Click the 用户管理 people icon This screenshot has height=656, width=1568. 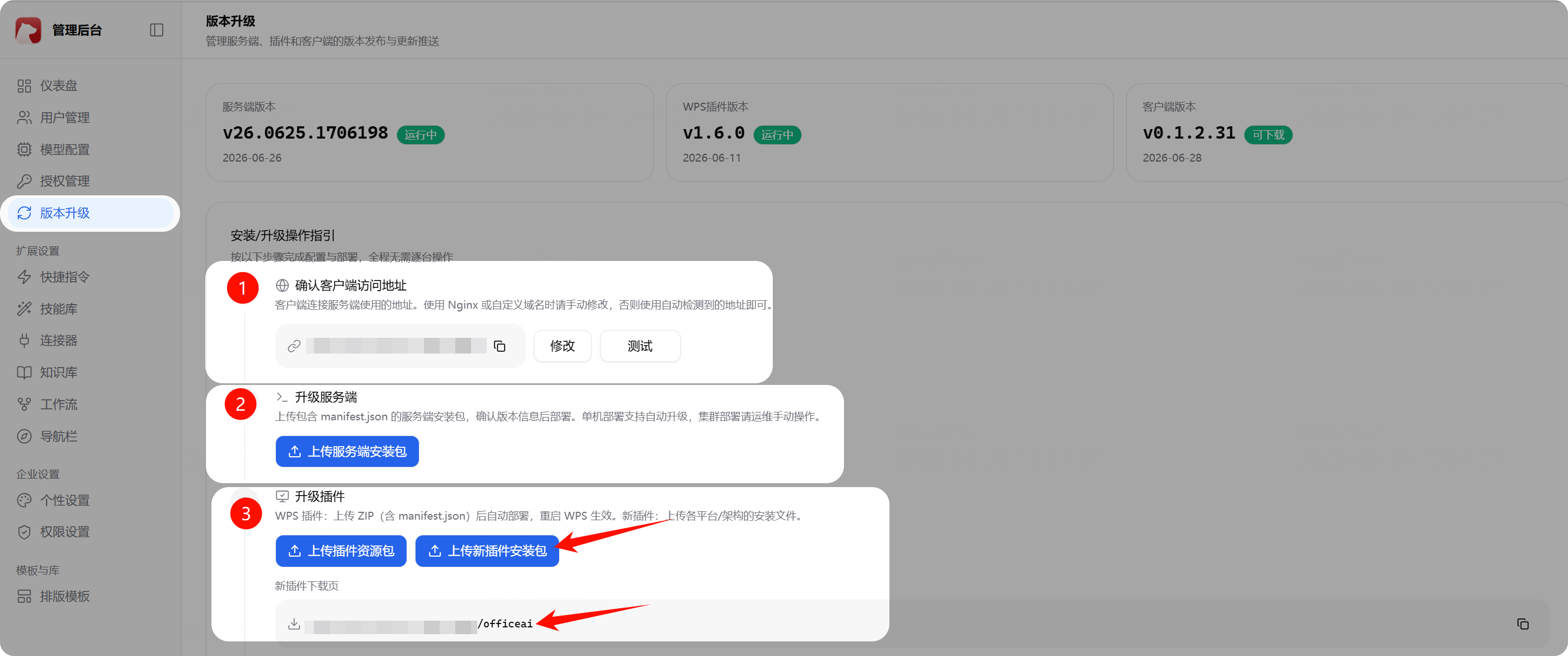[24, 117]
